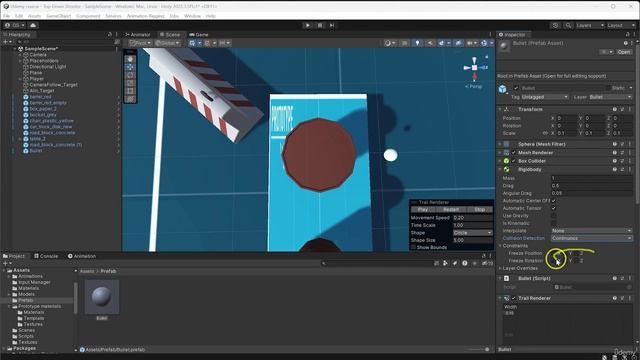The width and height of the screenshot is (640, 360).
Task: Select Player in the Hierarchy
Action: [37, 79]
